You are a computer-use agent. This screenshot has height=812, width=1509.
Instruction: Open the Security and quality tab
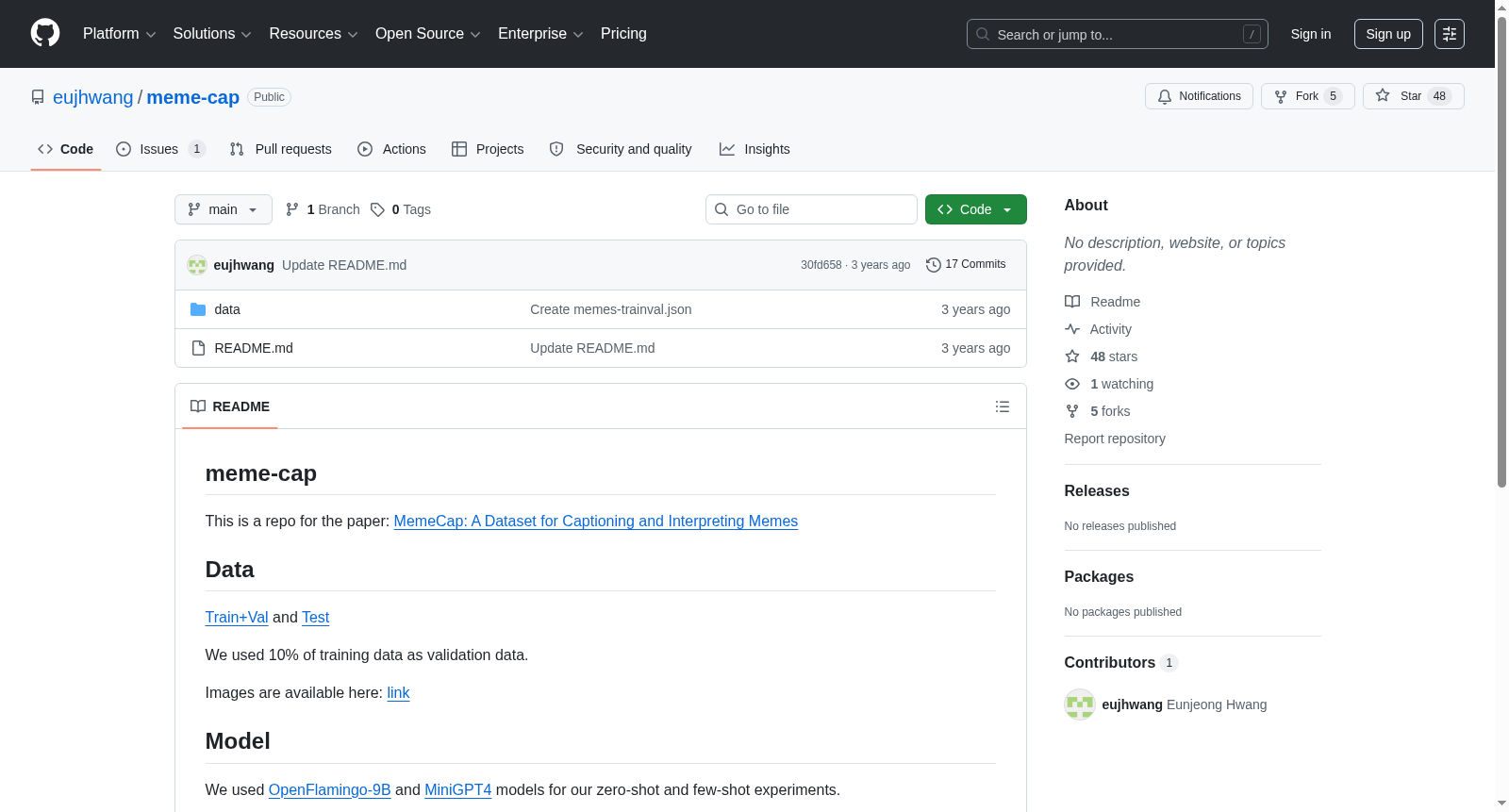coord(621,149)
